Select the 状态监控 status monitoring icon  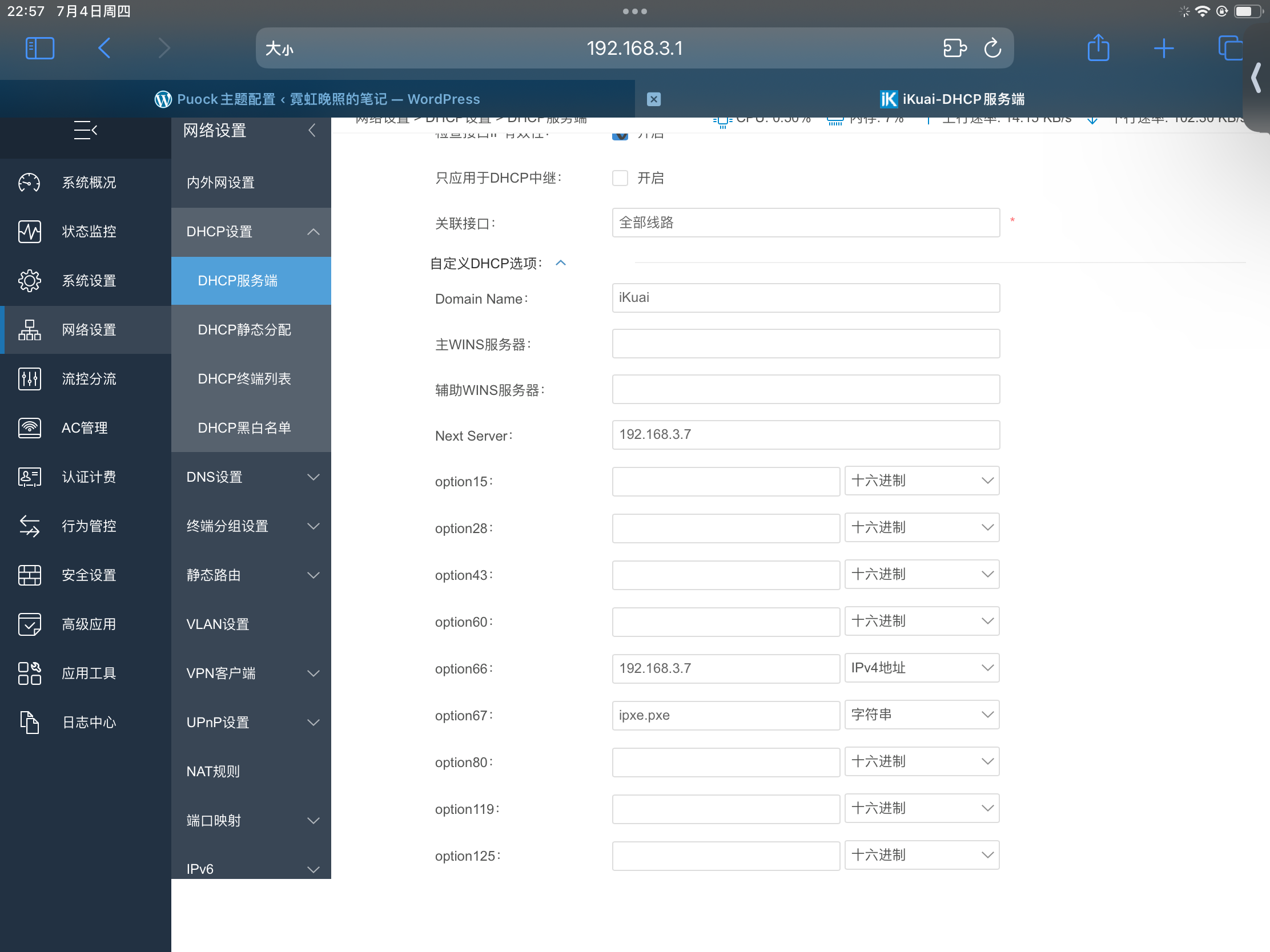pyautogui.click(x=29, y=231)
